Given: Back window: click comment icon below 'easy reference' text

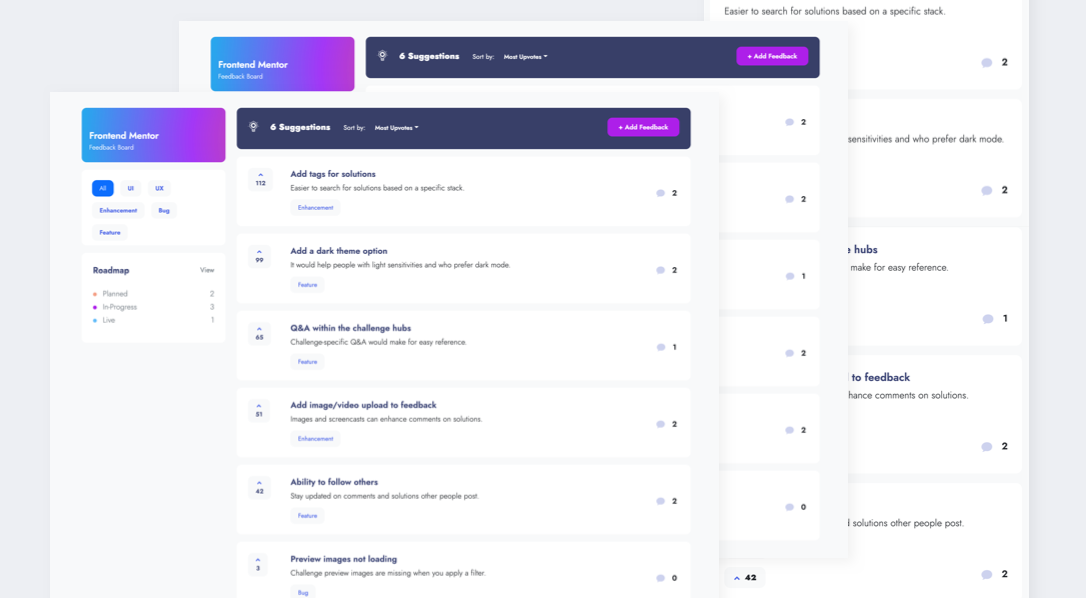Looking at the screenshot, I should pyautogui.click(x=987, y=319).
